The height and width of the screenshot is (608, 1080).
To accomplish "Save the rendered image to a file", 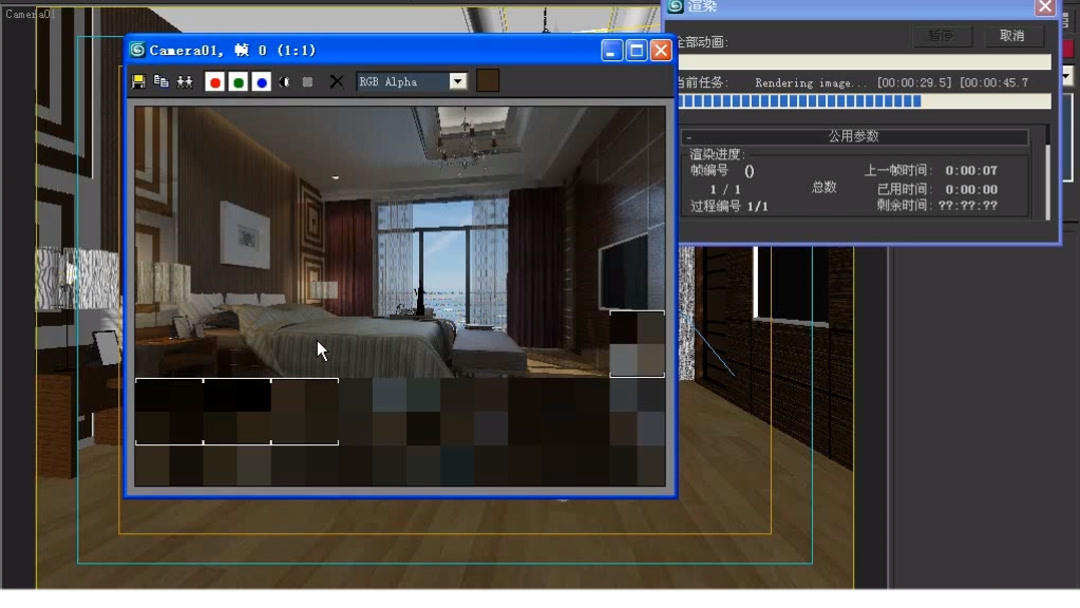I will [139, 81].
